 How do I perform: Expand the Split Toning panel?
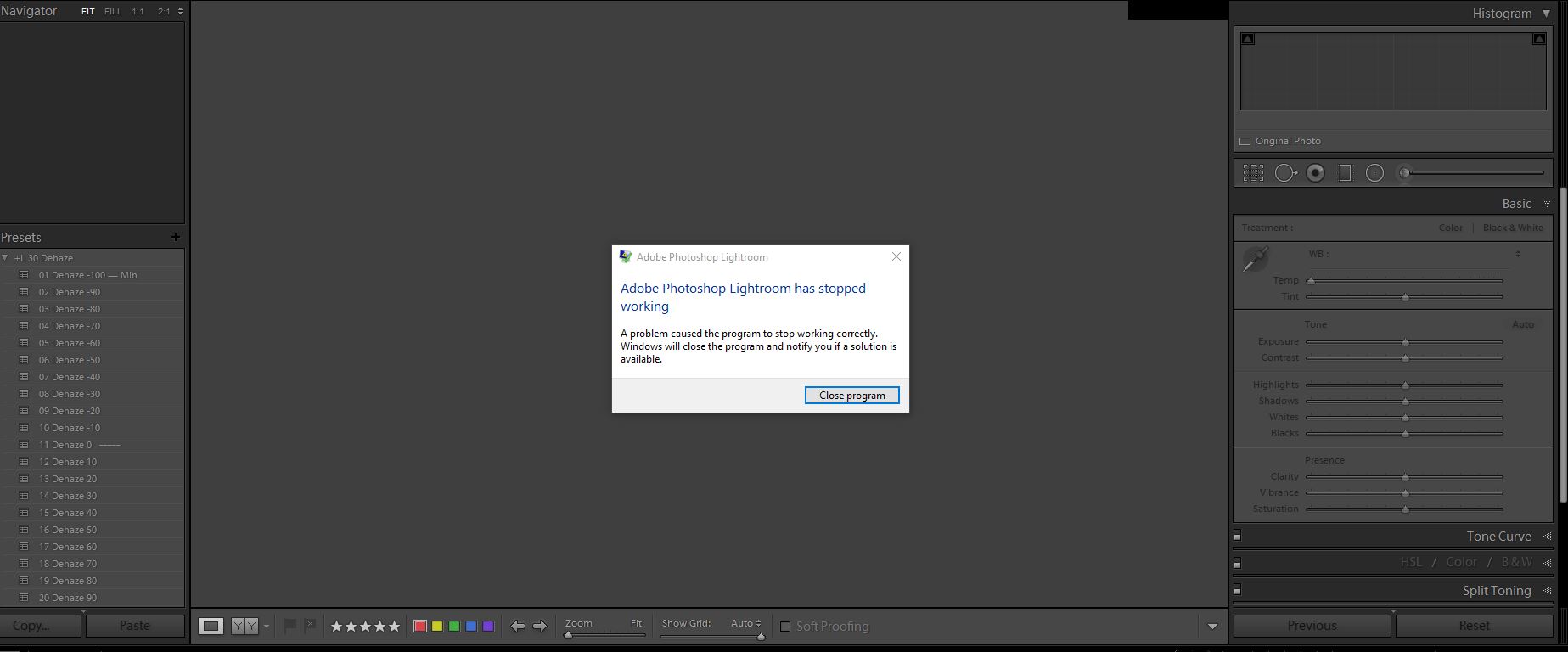(1547, 590)
